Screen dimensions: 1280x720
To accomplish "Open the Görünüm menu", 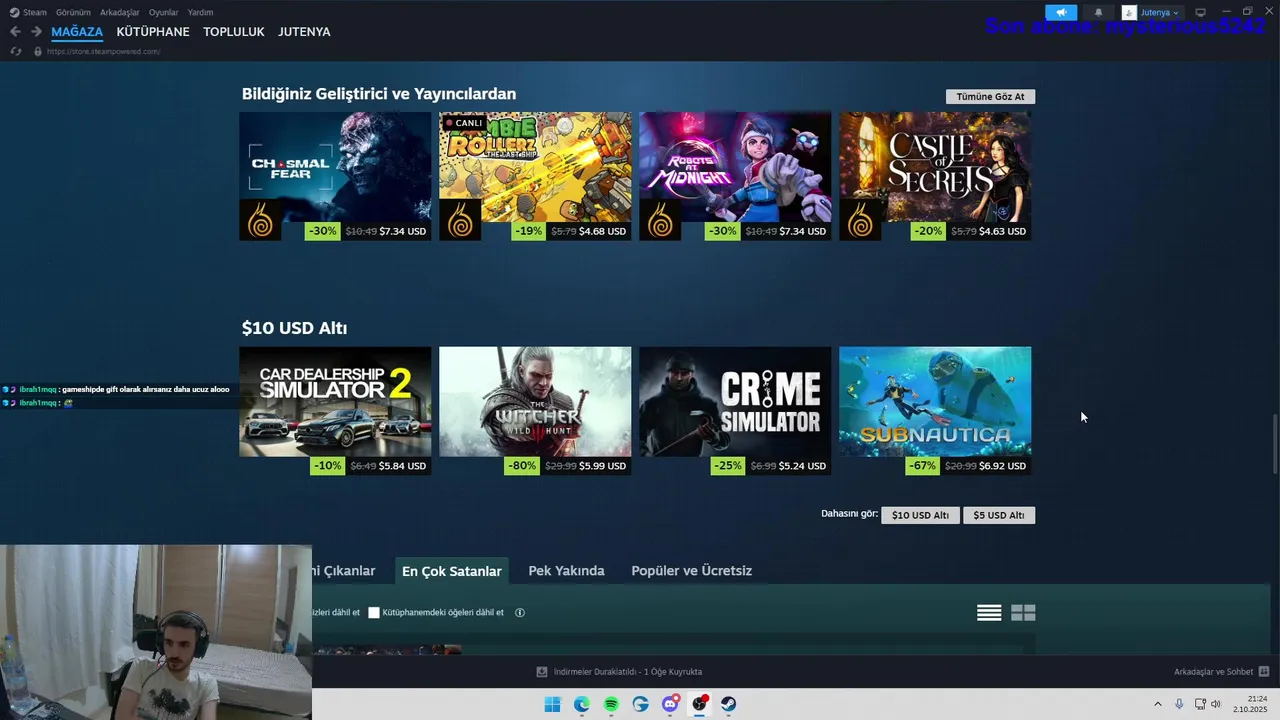I will [x=73, y=12].
